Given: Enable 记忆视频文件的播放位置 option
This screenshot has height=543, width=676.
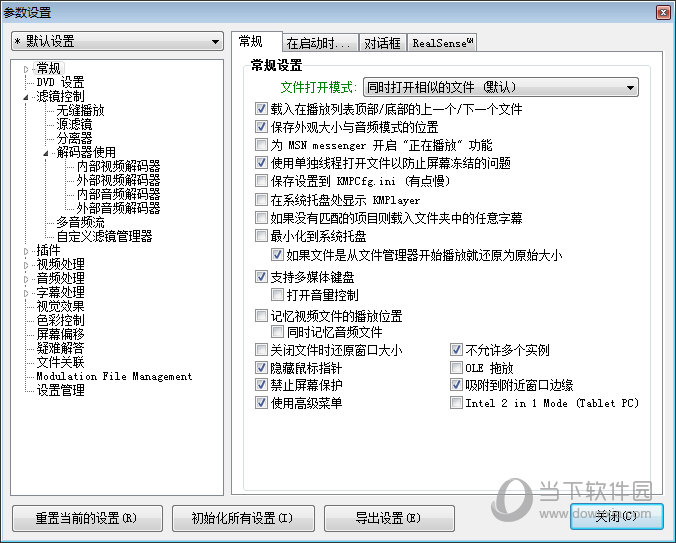Looking at the screenshot, I should pos(262,316).
